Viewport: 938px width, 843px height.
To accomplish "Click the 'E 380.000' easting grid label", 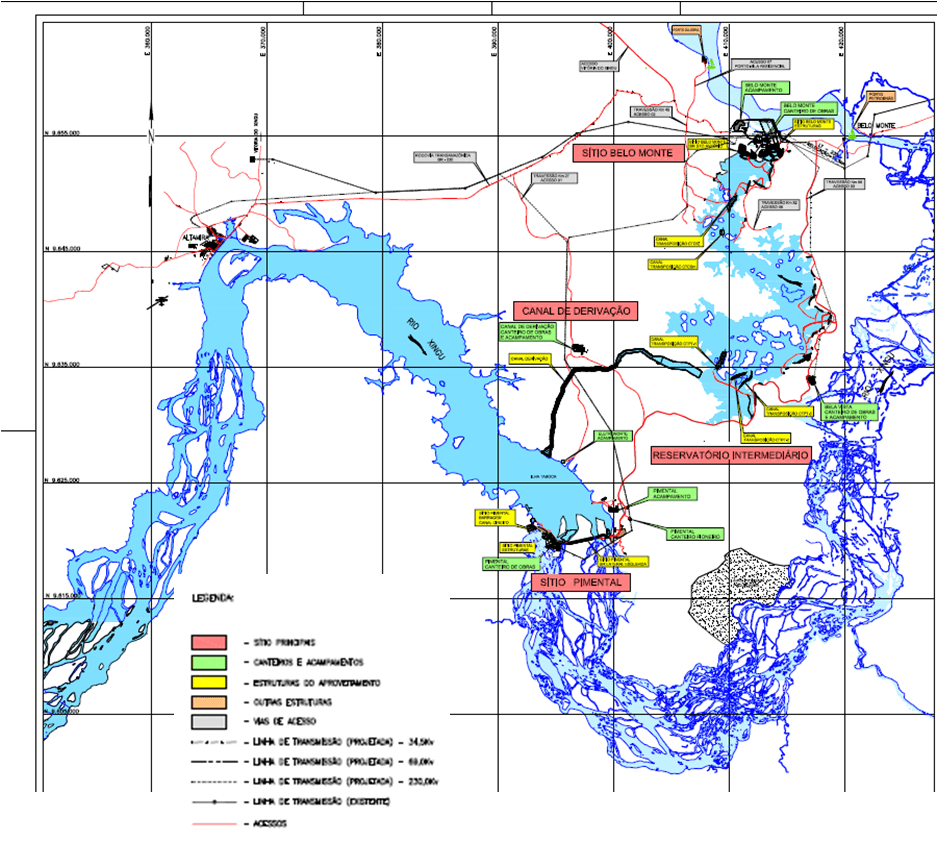I will tap(379, 41).
